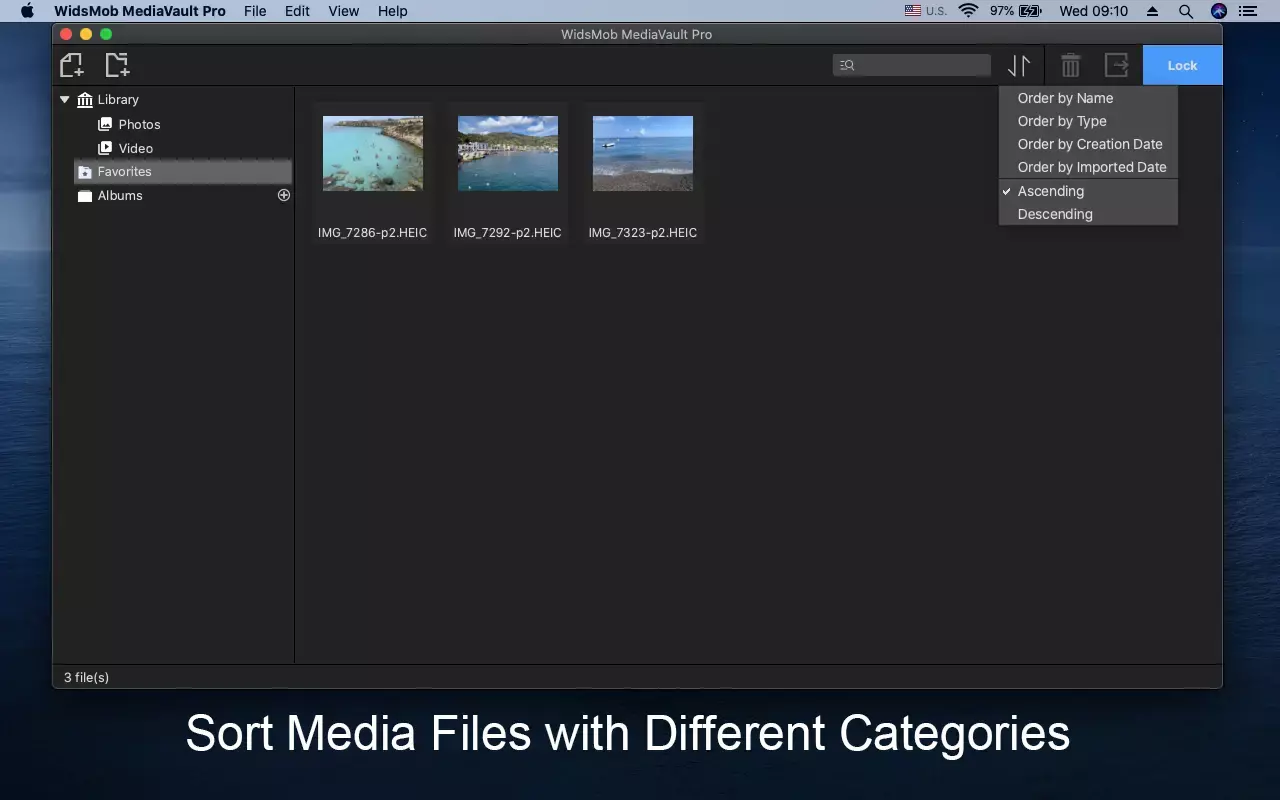This screenshot has height=800, width=1280.
Task: Click the import folder icon
Action: [117, 65]
